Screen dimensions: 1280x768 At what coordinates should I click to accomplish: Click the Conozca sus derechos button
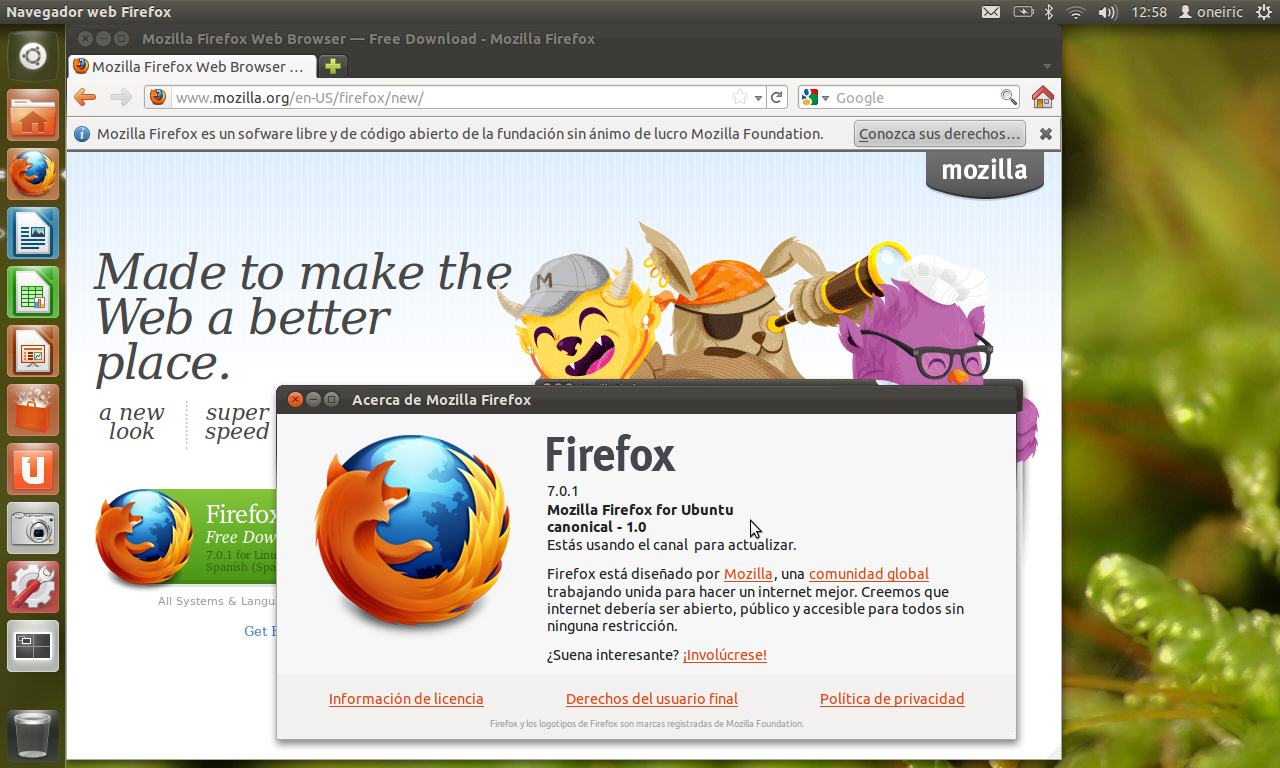pyautogui.click(x=940, y=134)
